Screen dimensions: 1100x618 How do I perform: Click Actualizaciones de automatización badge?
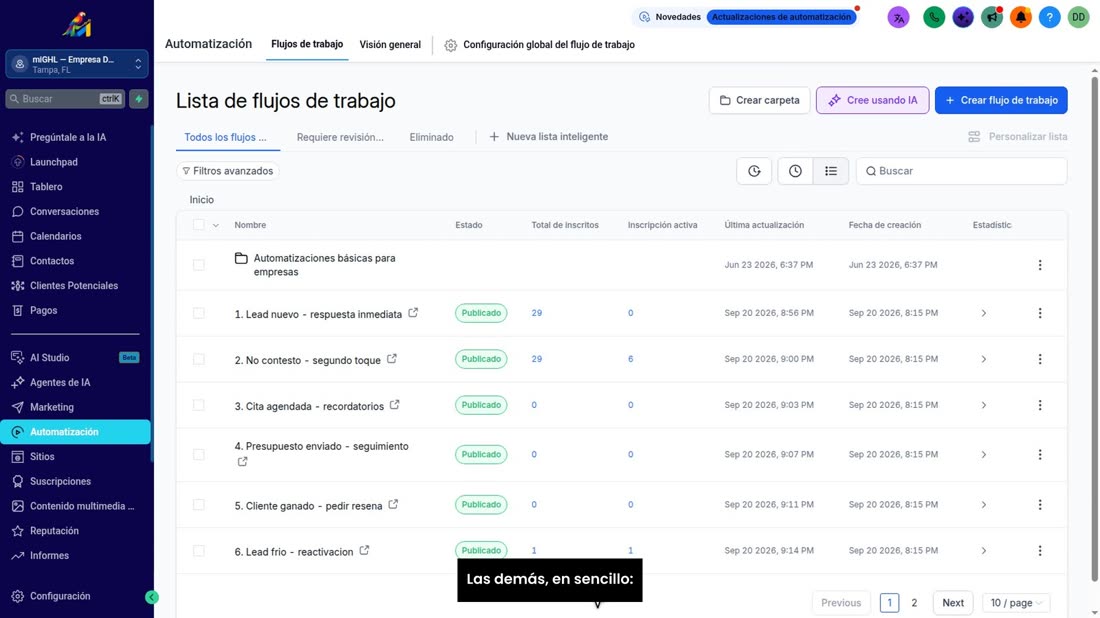tap(782, 17)
